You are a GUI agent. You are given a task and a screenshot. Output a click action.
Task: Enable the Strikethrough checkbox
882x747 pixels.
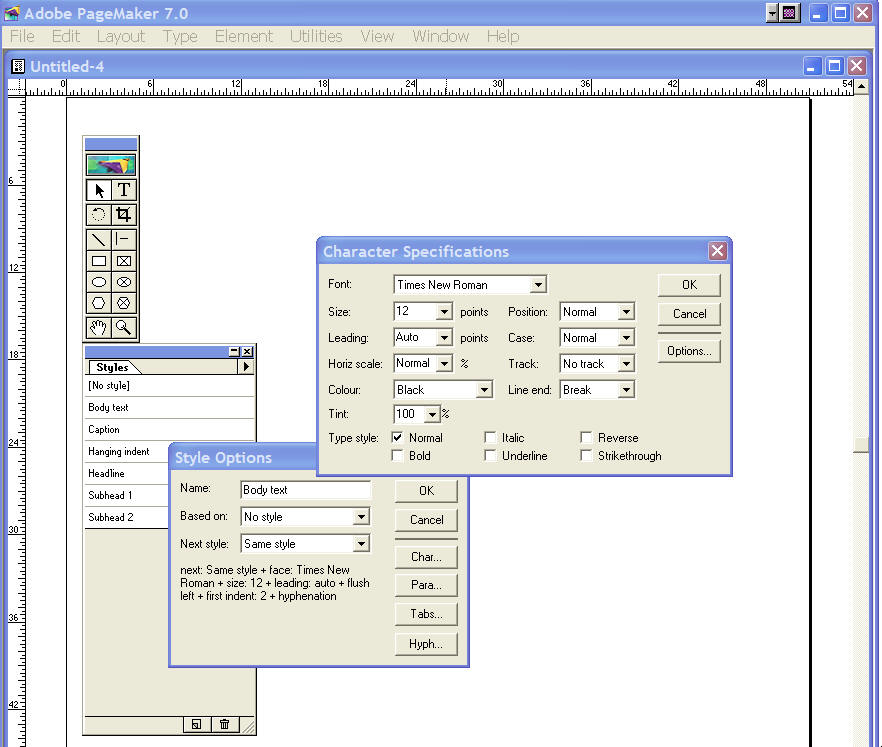[x=587, y=456]
